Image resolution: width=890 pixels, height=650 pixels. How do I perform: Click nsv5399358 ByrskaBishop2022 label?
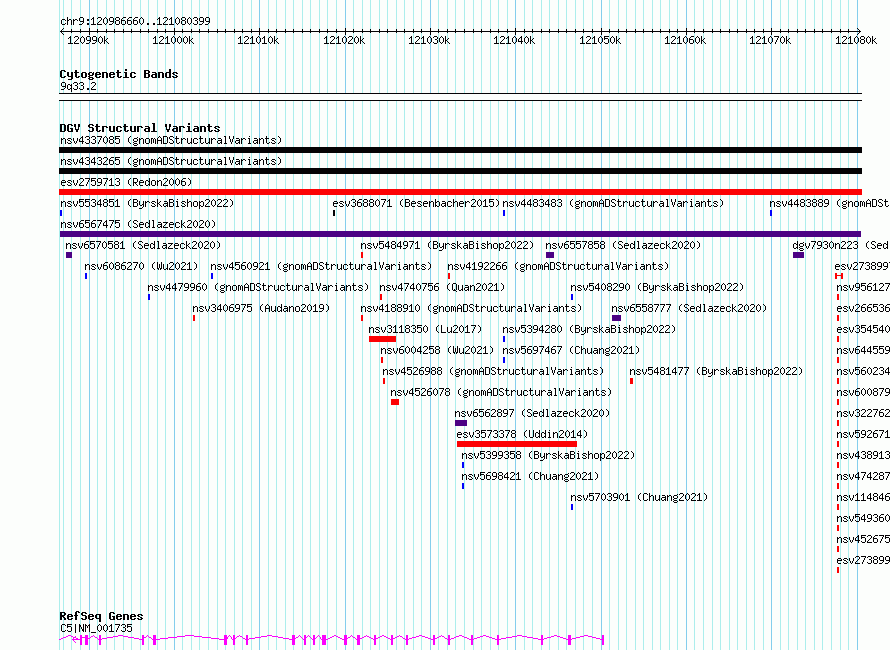point(548,455)
